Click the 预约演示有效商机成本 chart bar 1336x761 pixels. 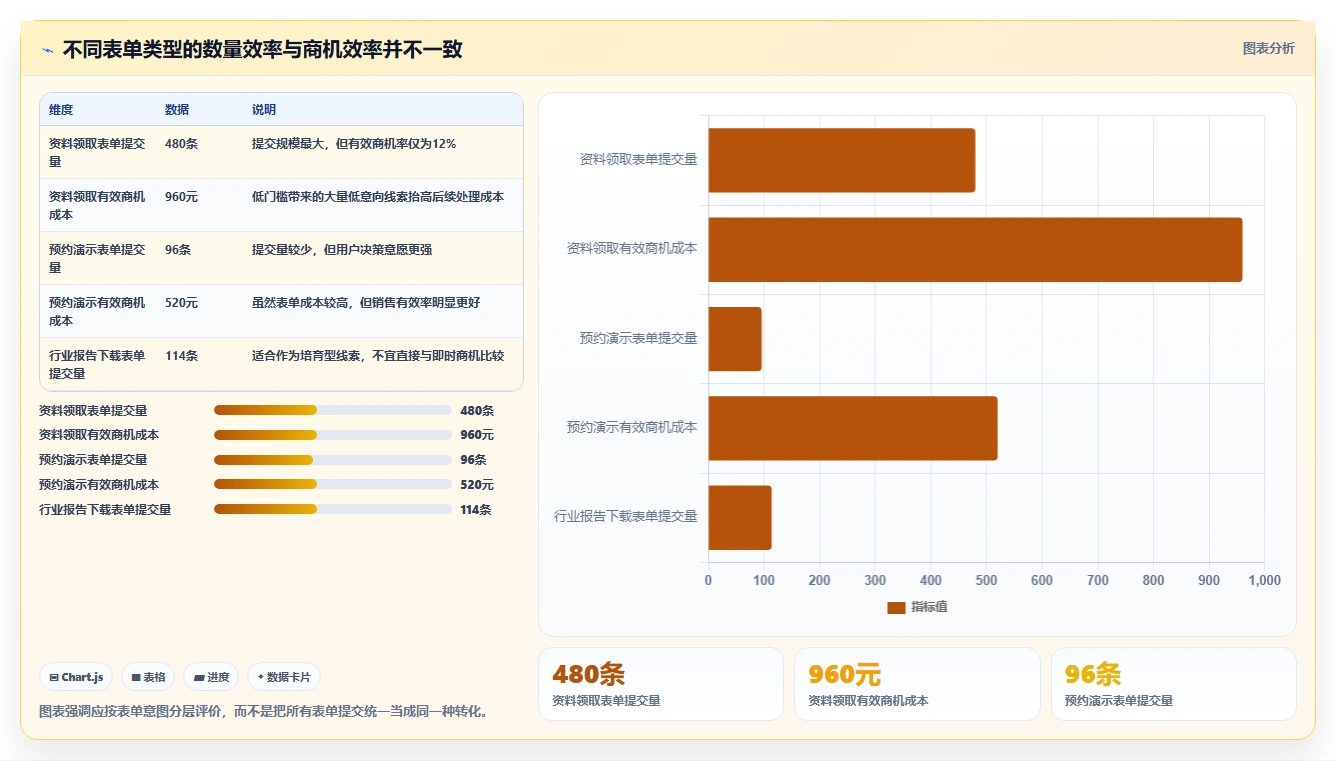tap(853, 428)
